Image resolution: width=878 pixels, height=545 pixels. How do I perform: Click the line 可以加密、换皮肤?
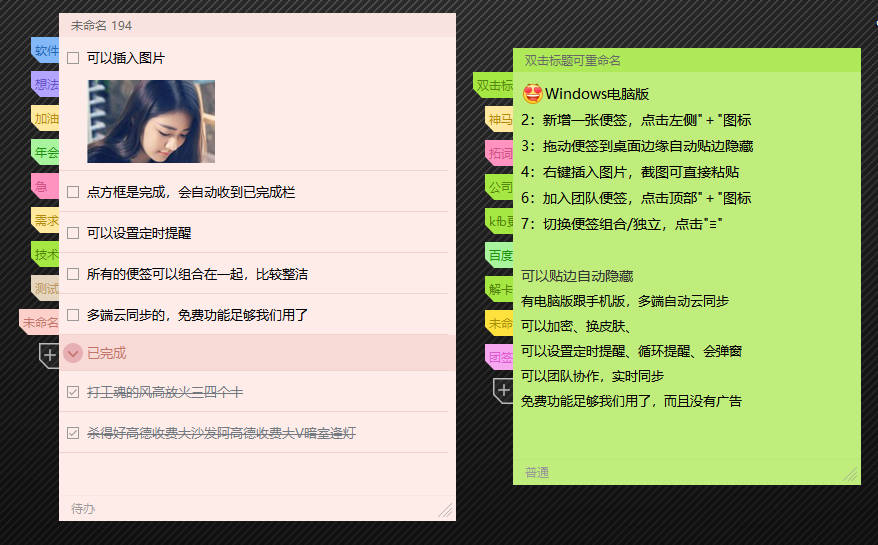coord(576,326)
